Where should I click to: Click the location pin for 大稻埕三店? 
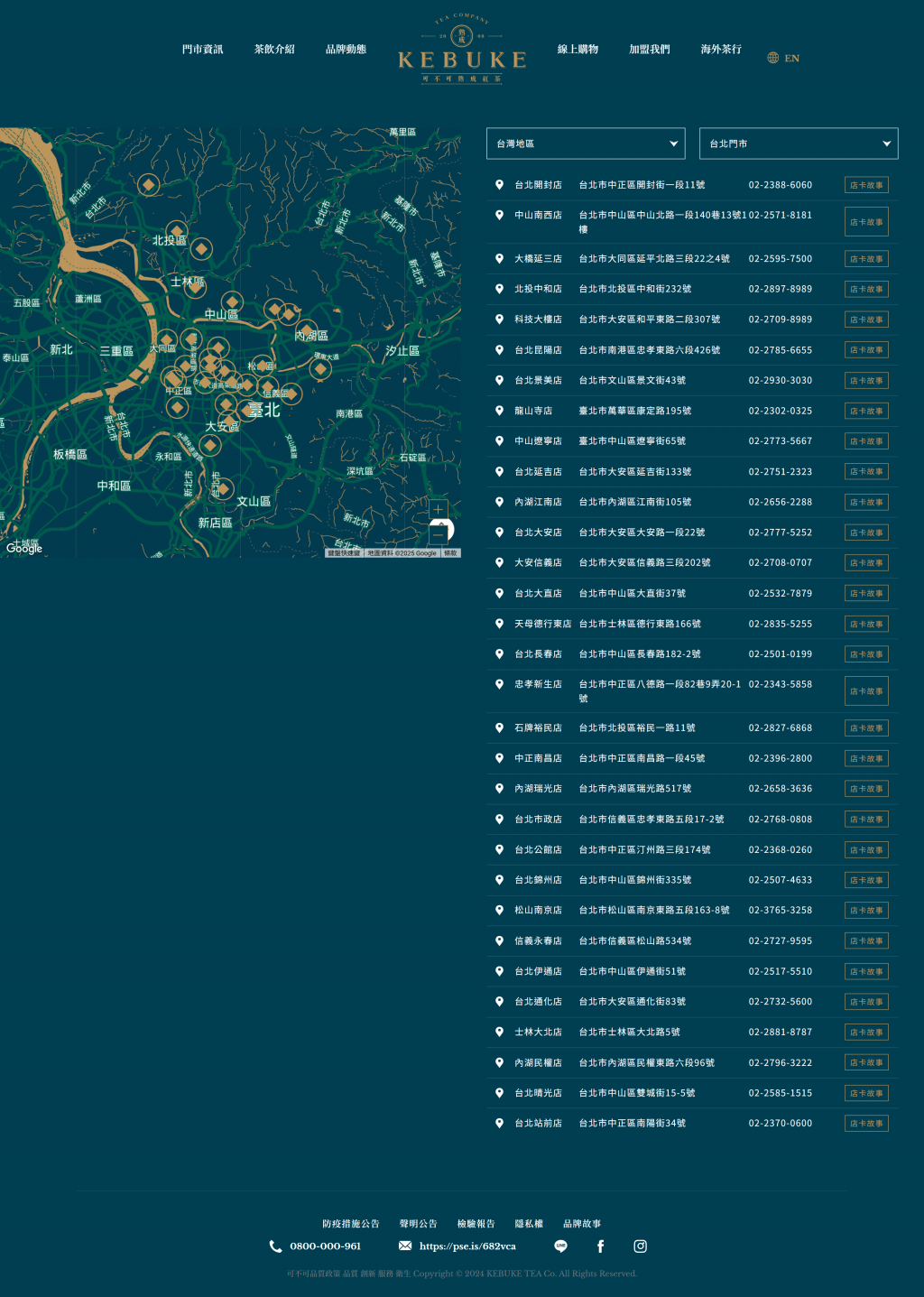point(499,259)
